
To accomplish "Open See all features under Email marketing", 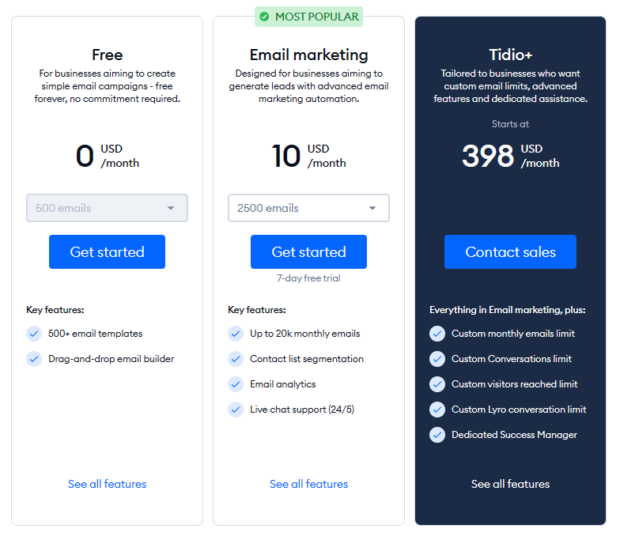I will click(x=309, y=484).
